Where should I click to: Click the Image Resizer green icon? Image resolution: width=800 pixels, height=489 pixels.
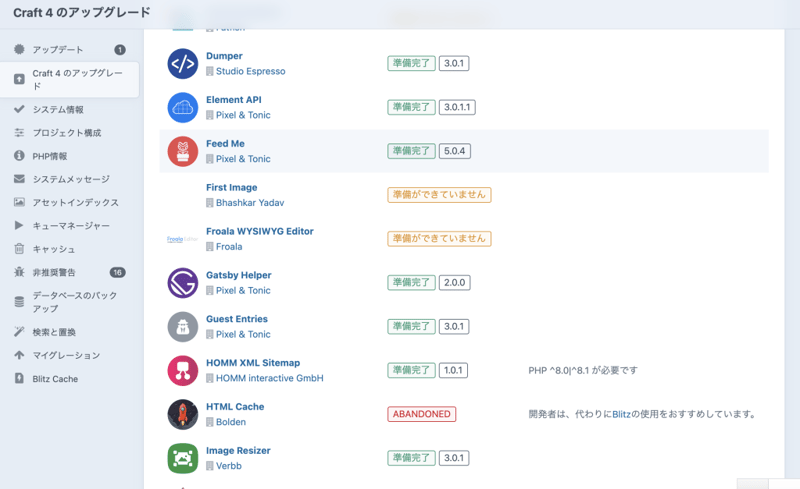(x=183, y=458)
